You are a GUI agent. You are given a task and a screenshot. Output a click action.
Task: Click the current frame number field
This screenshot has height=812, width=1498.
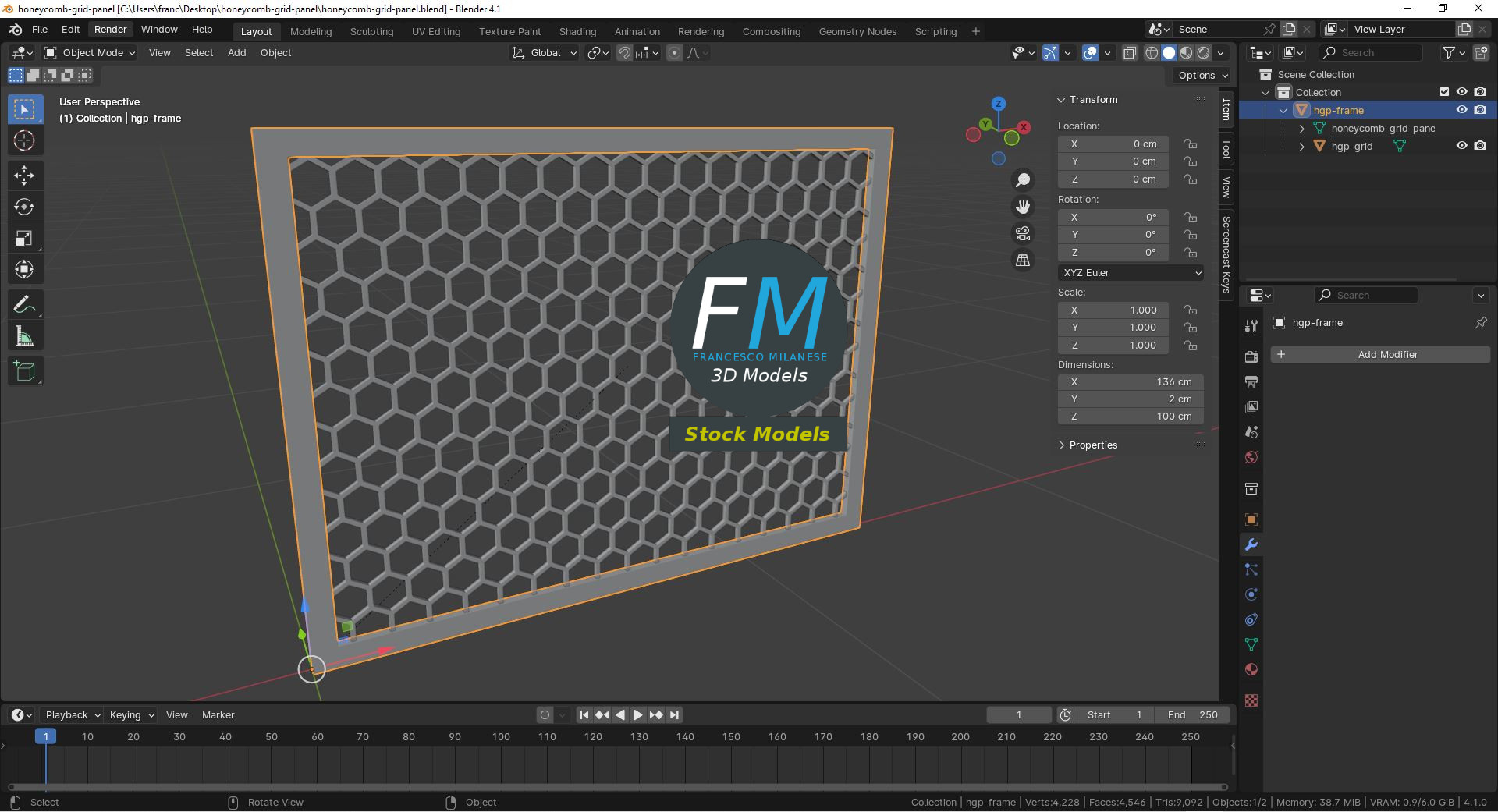pos(1019,715)
